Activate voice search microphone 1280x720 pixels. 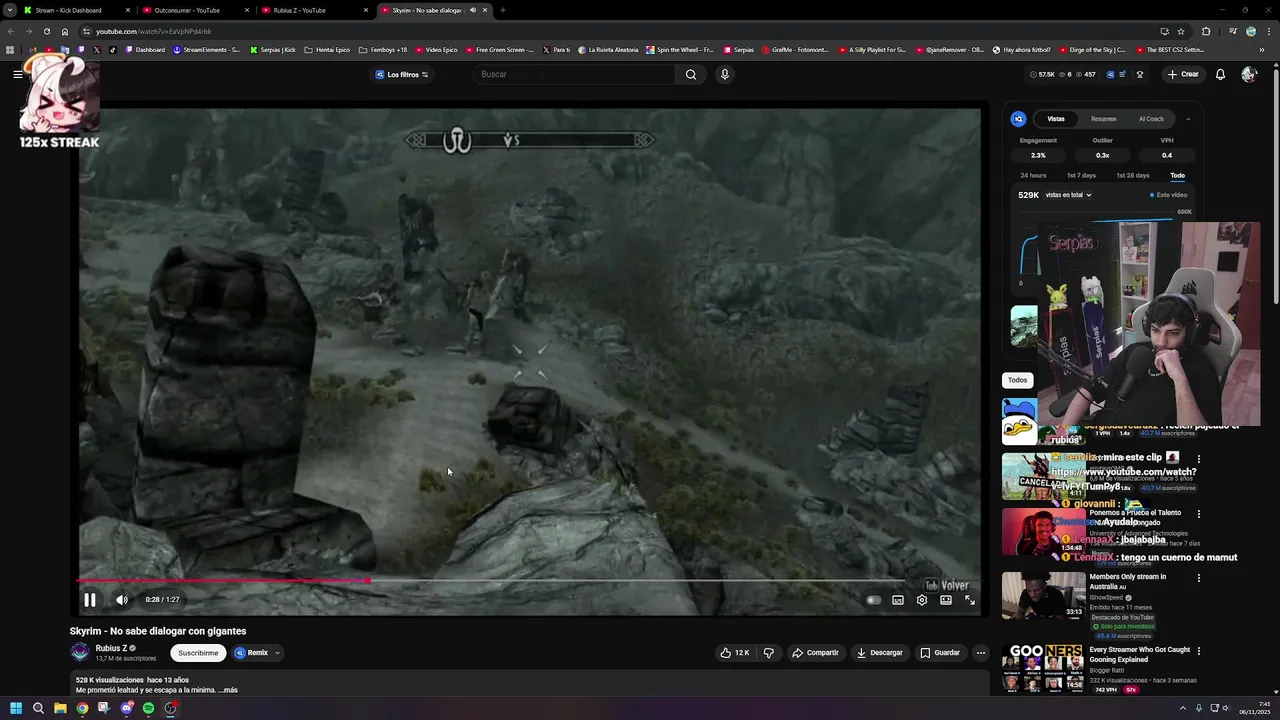click(x=725, y=74)
